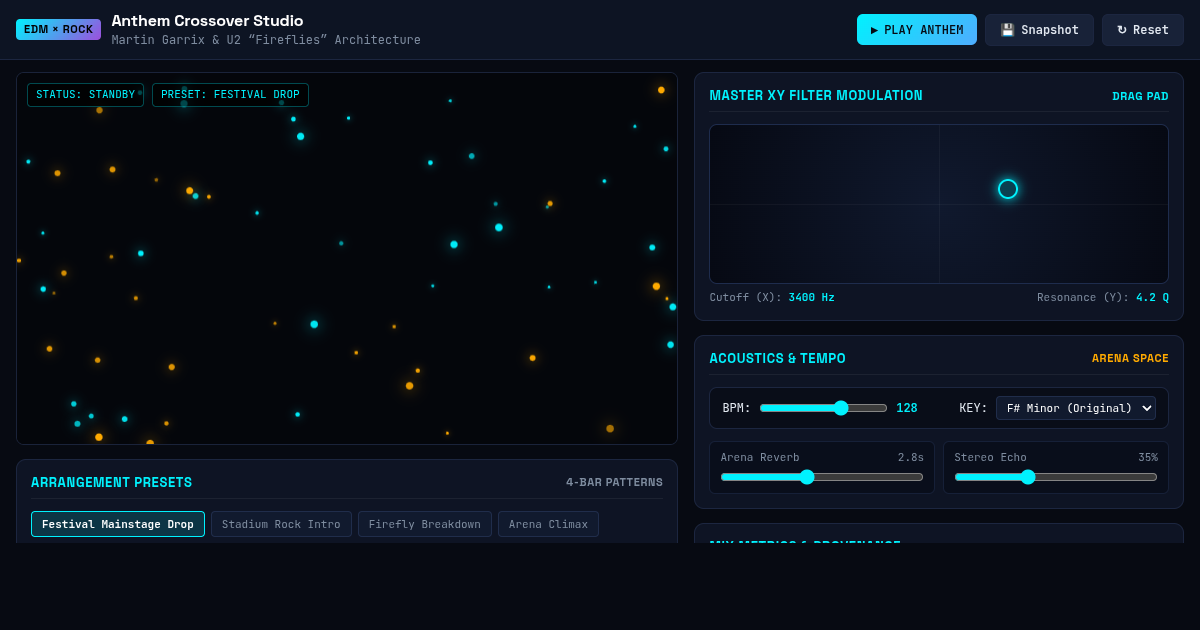Screen dimensions: 1200x630
Task: Adjust the Arena Reverb slider
Action: point(822,477)
